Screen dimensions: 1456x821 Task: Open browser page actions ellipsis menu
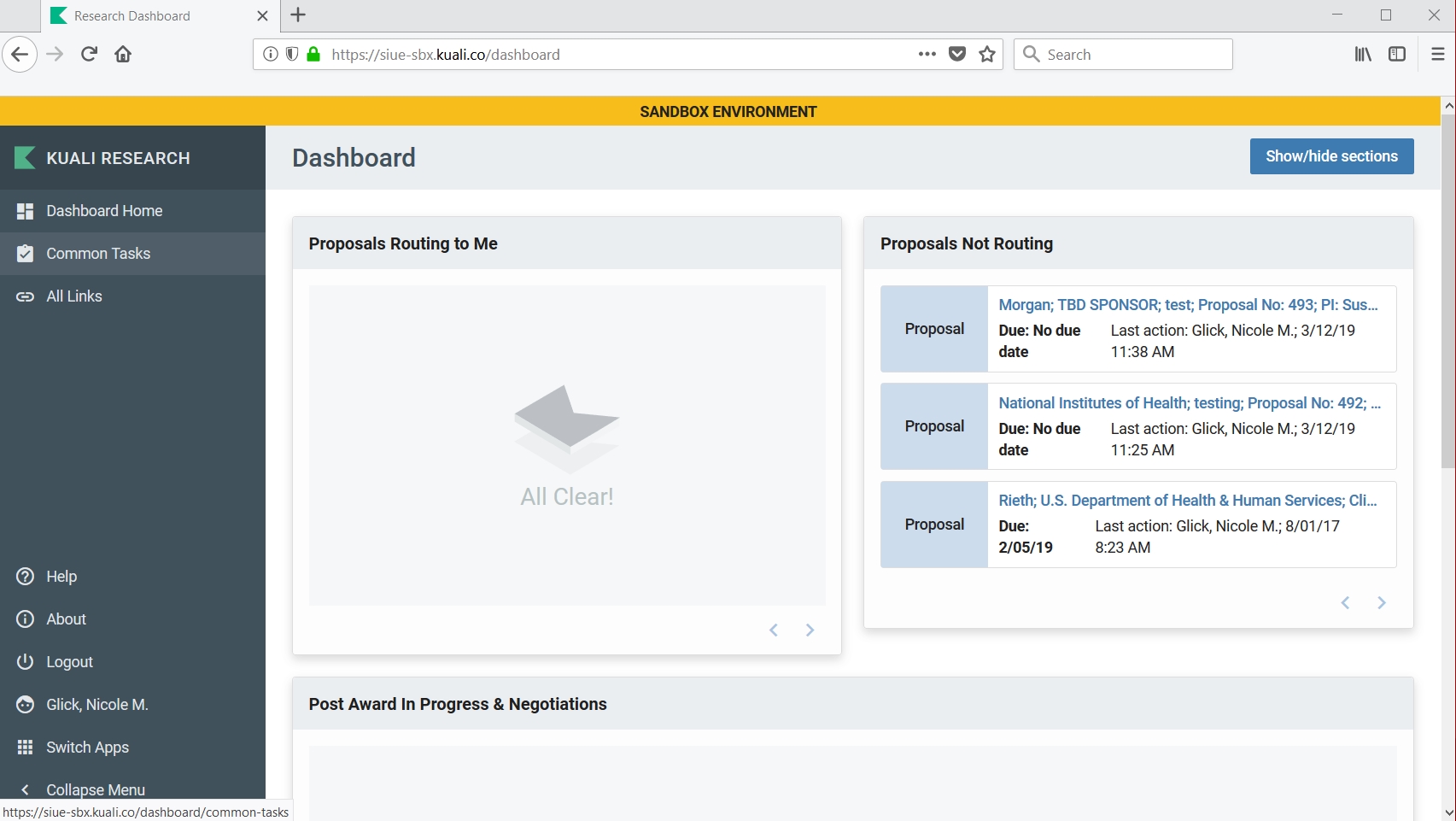point(927,55)
